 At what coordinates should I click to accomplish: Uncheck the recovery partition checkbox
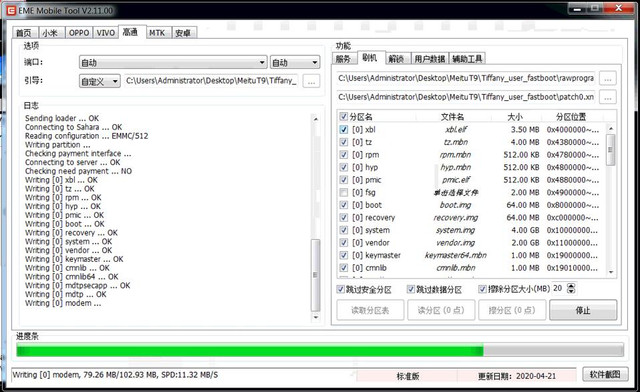[x=344, y=218]
